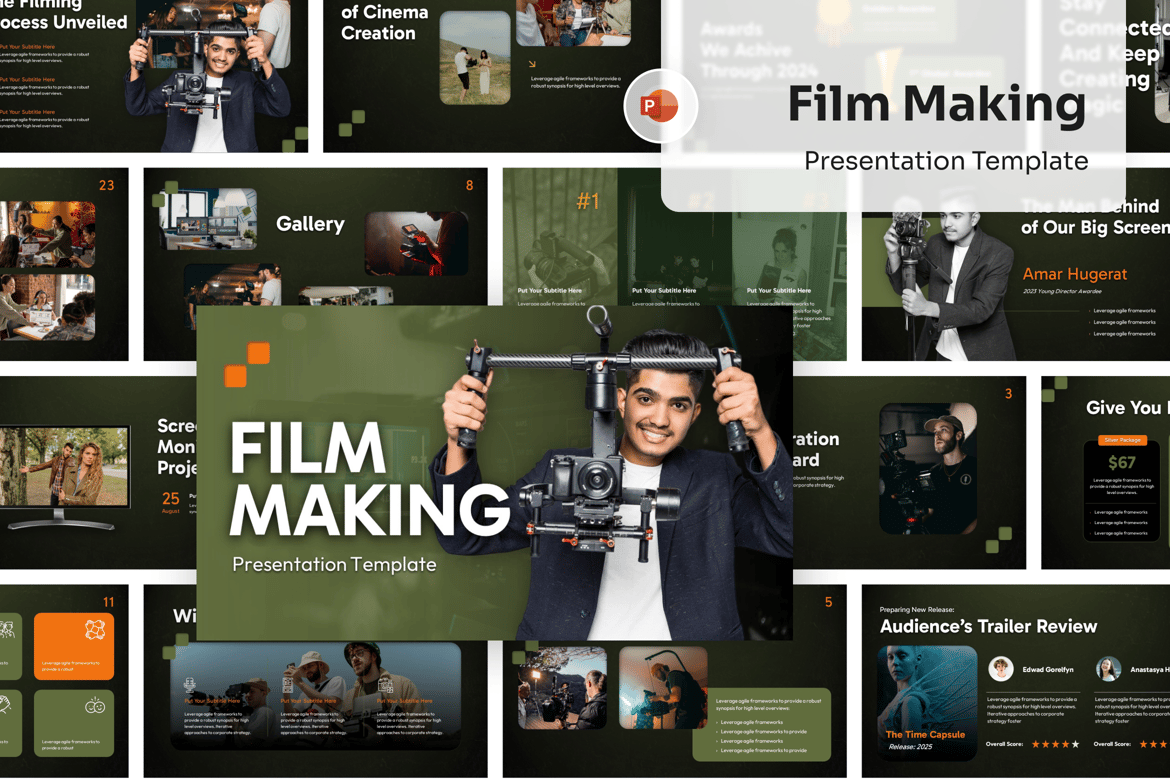This screenshot has height=780, width=1170.
Task: Click the orange-lit camera operator photo on slide 5
Action: (x=663, y=687)
